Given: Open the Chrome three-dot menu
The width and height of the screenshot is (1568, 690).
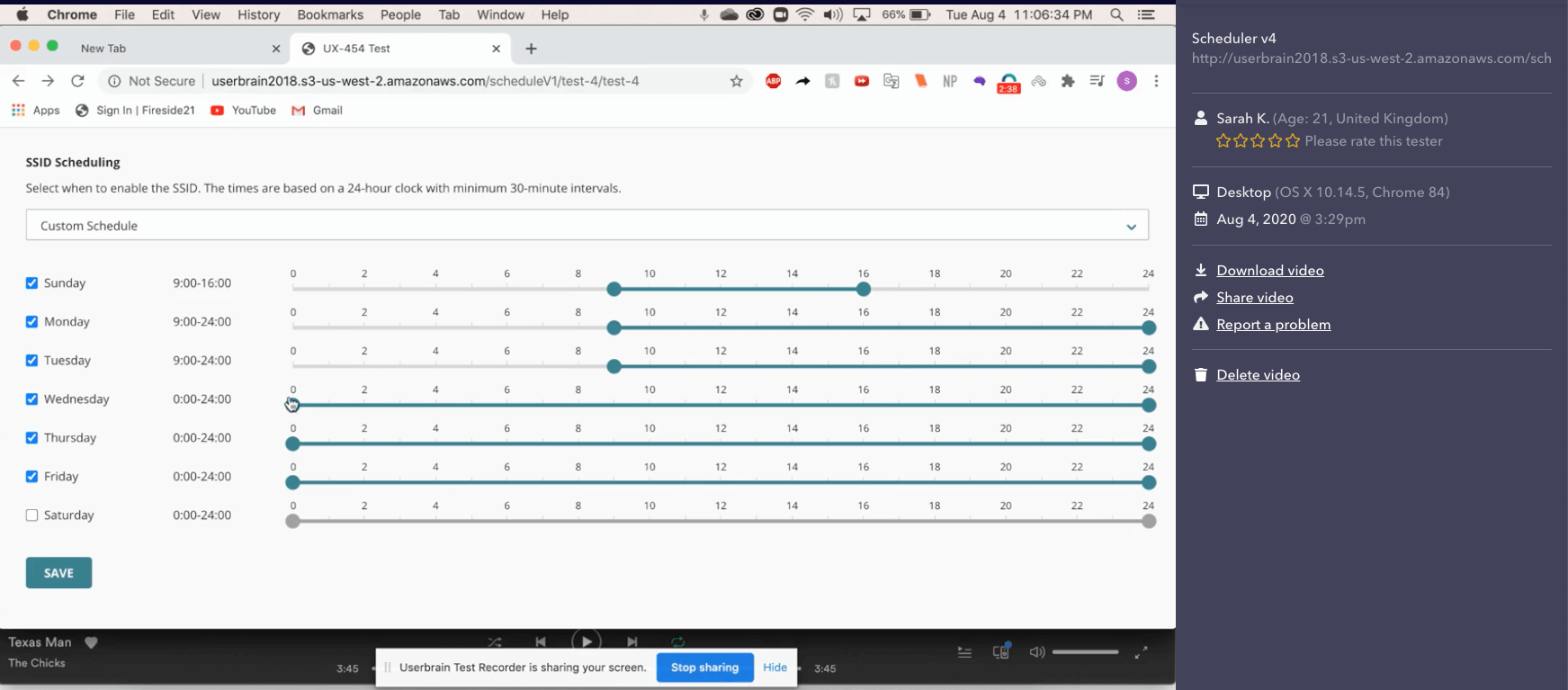Looking at the screenshot, I should (x=1156, y=81).
